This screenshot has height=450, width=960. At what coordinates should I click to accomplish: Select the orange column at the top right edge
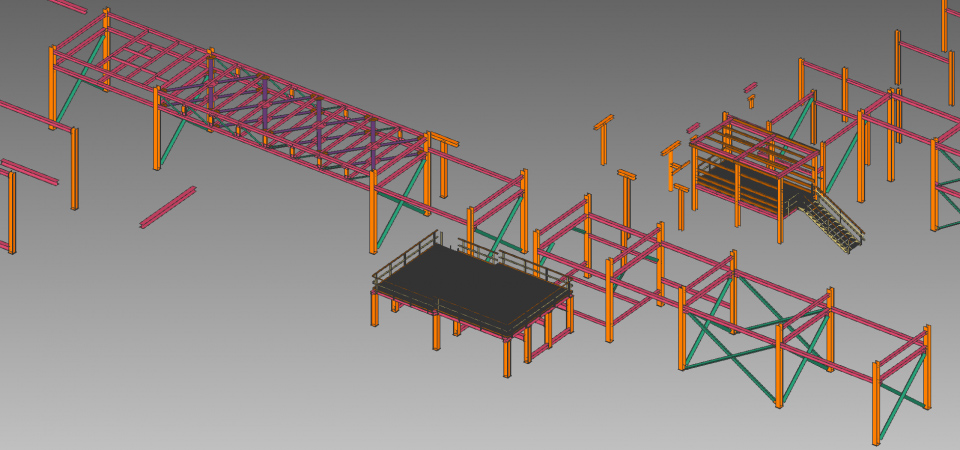(x=943, y=25)
